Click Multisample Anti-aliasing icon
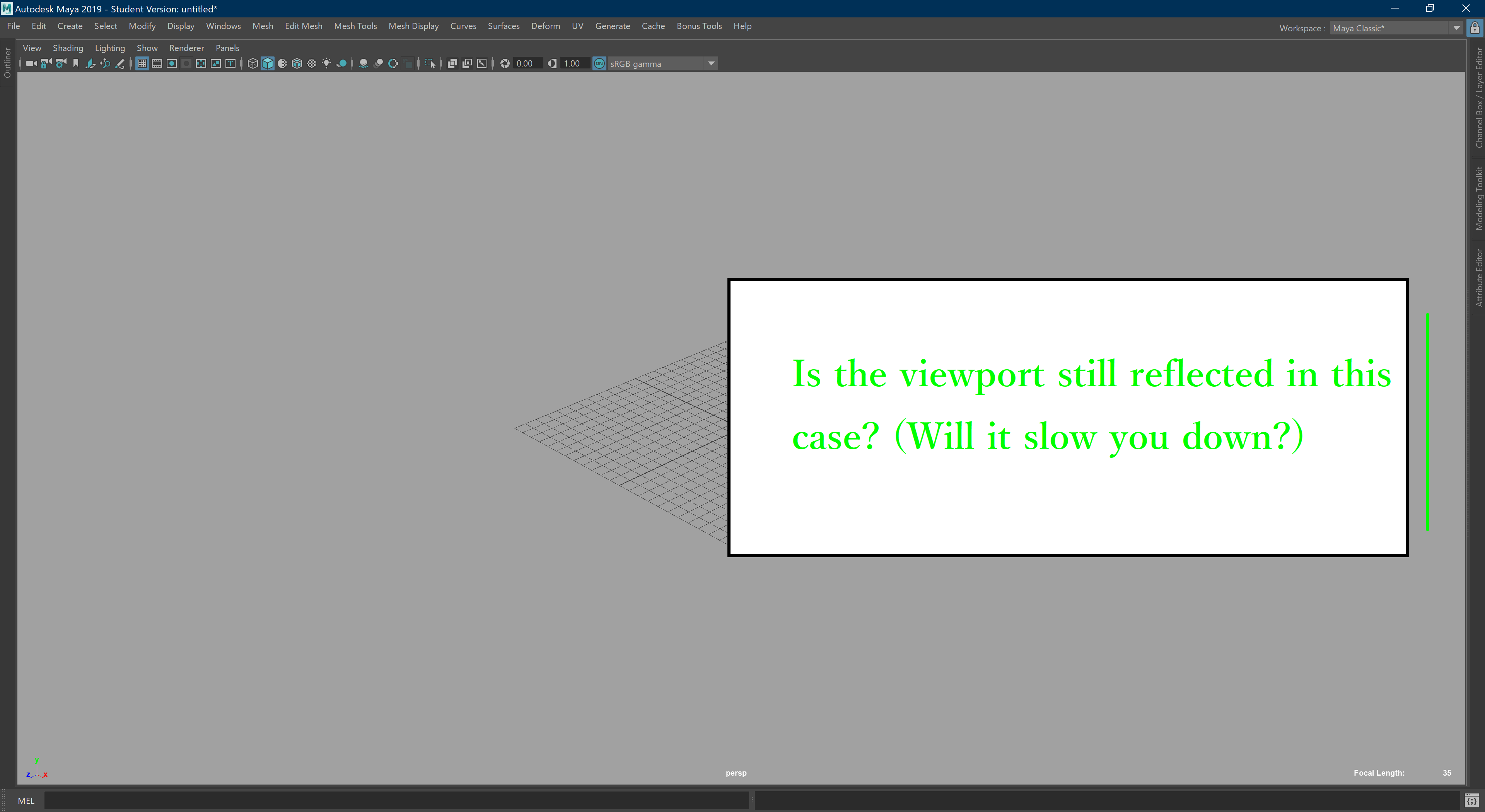The width and height of the screenshot is (1485, 812). 393,63
